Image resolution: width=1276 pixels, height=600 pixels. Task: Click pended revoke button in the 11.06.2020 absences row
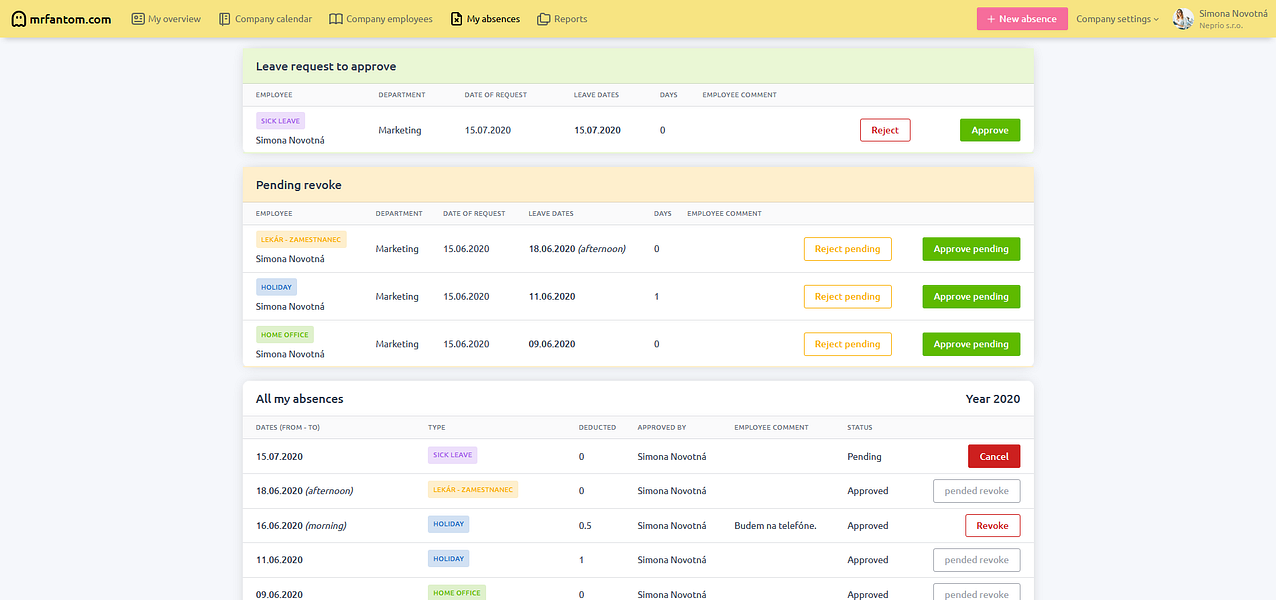click(977, 560)
